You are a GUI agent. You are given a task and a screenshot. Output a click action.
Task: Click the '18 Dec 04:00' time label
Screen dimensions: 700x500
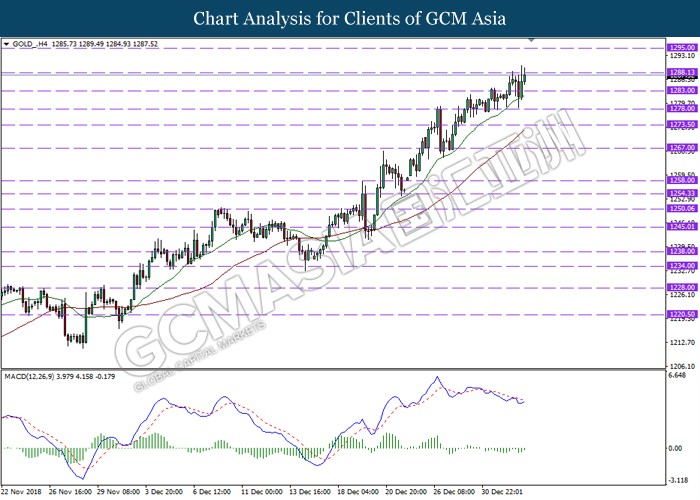click(x=358, y=492)
